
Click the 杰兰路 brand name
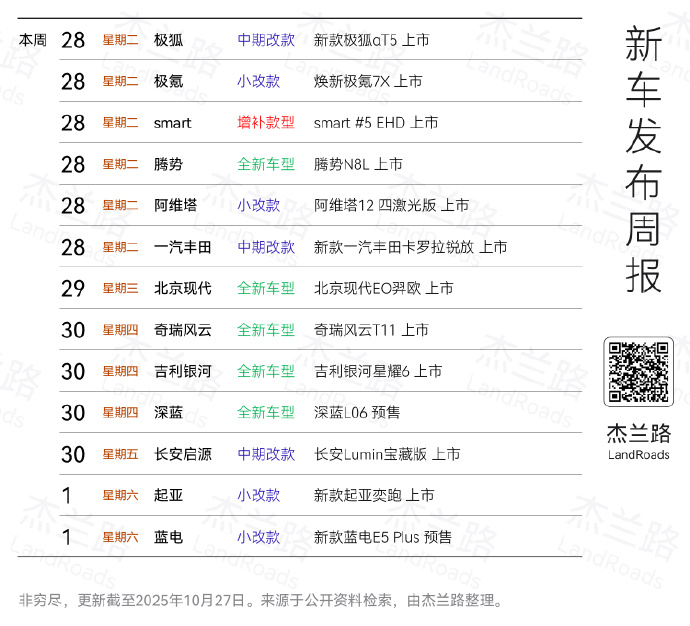pos(639,434)
